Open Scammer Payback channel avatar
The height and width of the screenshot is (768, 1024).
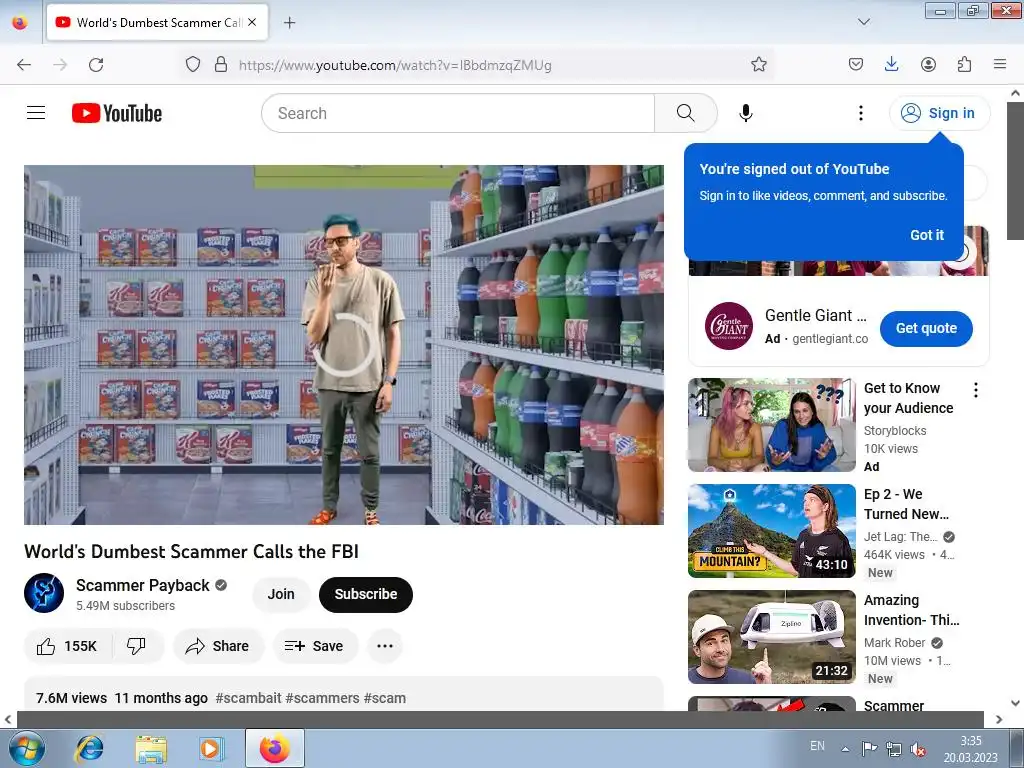44,593
